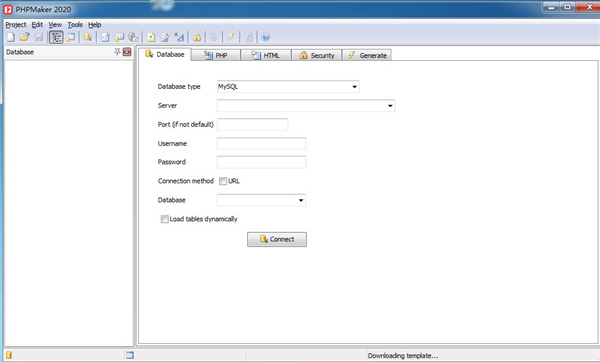
Task: Click the PHPMaker logo in the title bar
Action: pyautogui.click(x=8, y=9)
